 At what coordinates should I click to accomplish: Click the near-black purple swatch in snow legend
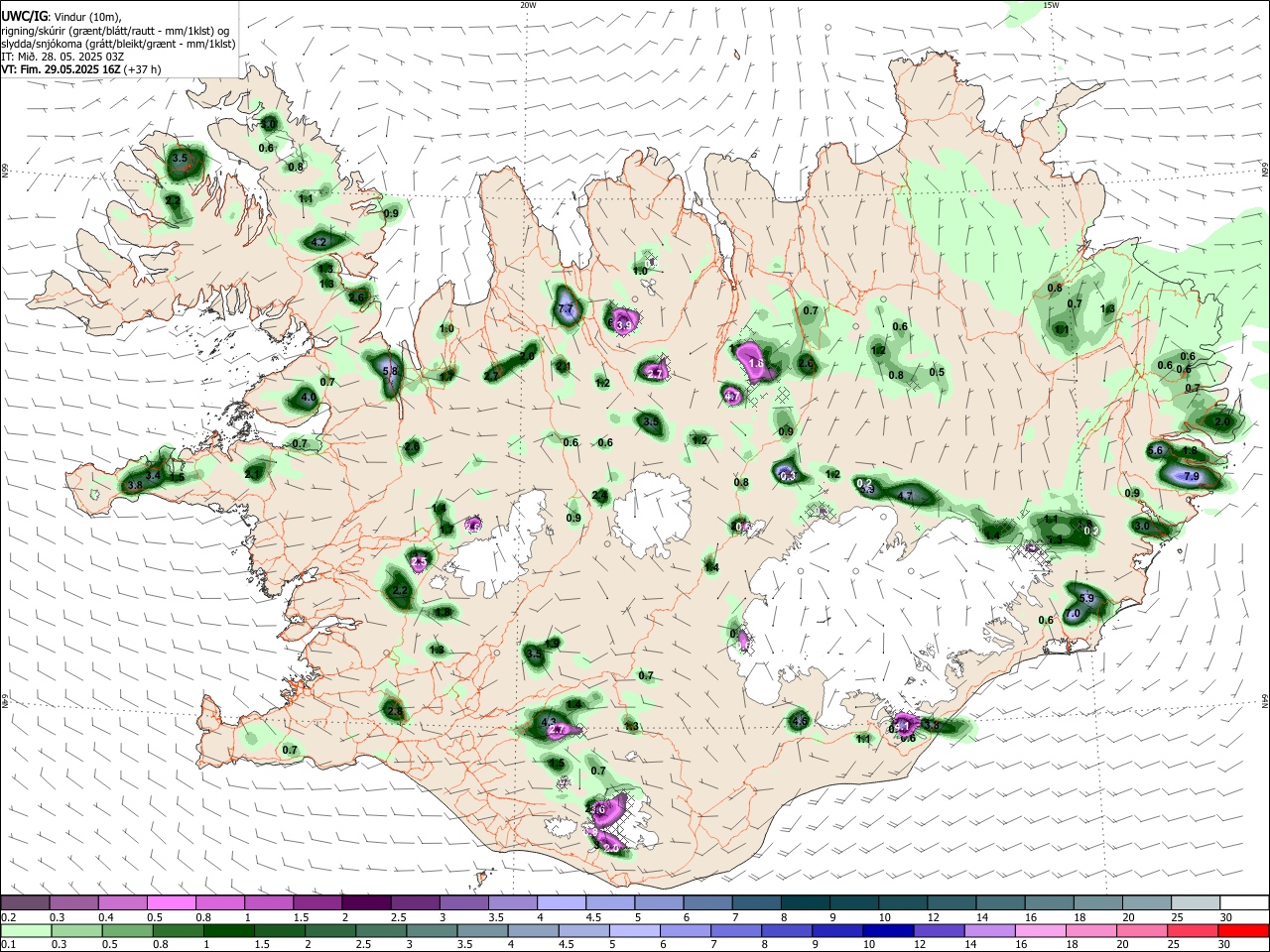[x=365, y=903]
